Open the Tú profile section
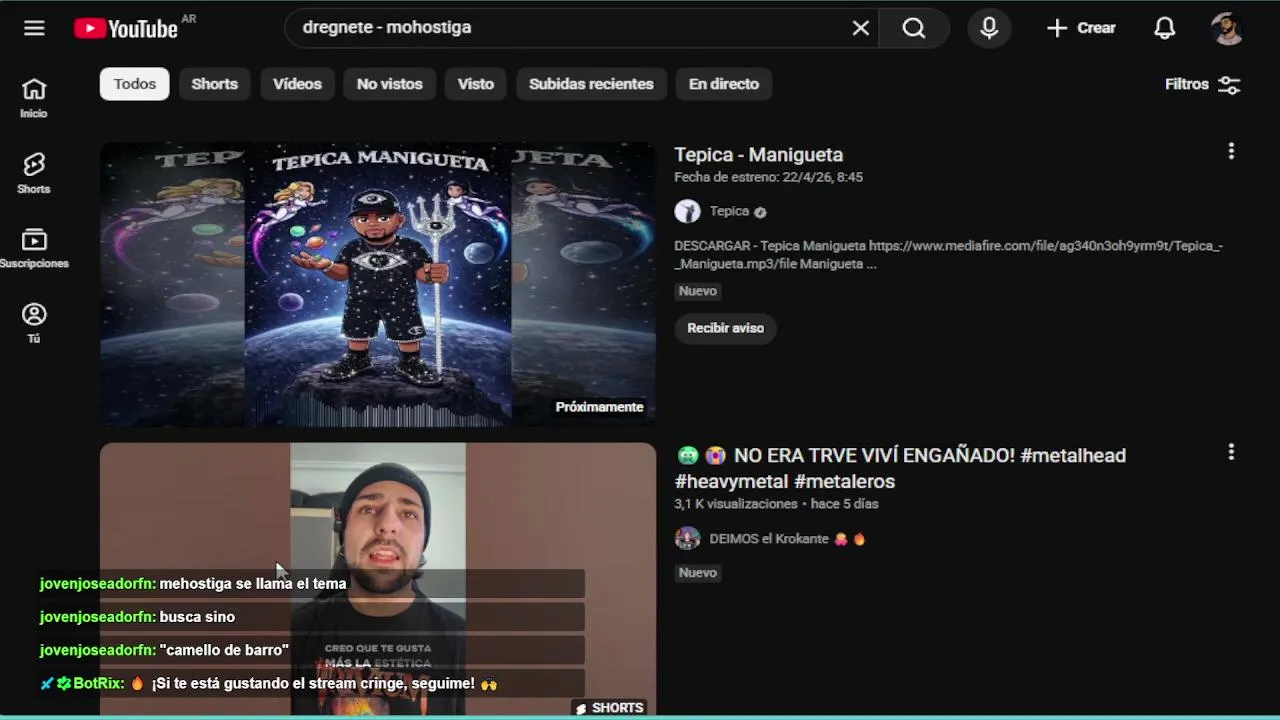This screenshot has height=720, width=1280. click(34, 323)
